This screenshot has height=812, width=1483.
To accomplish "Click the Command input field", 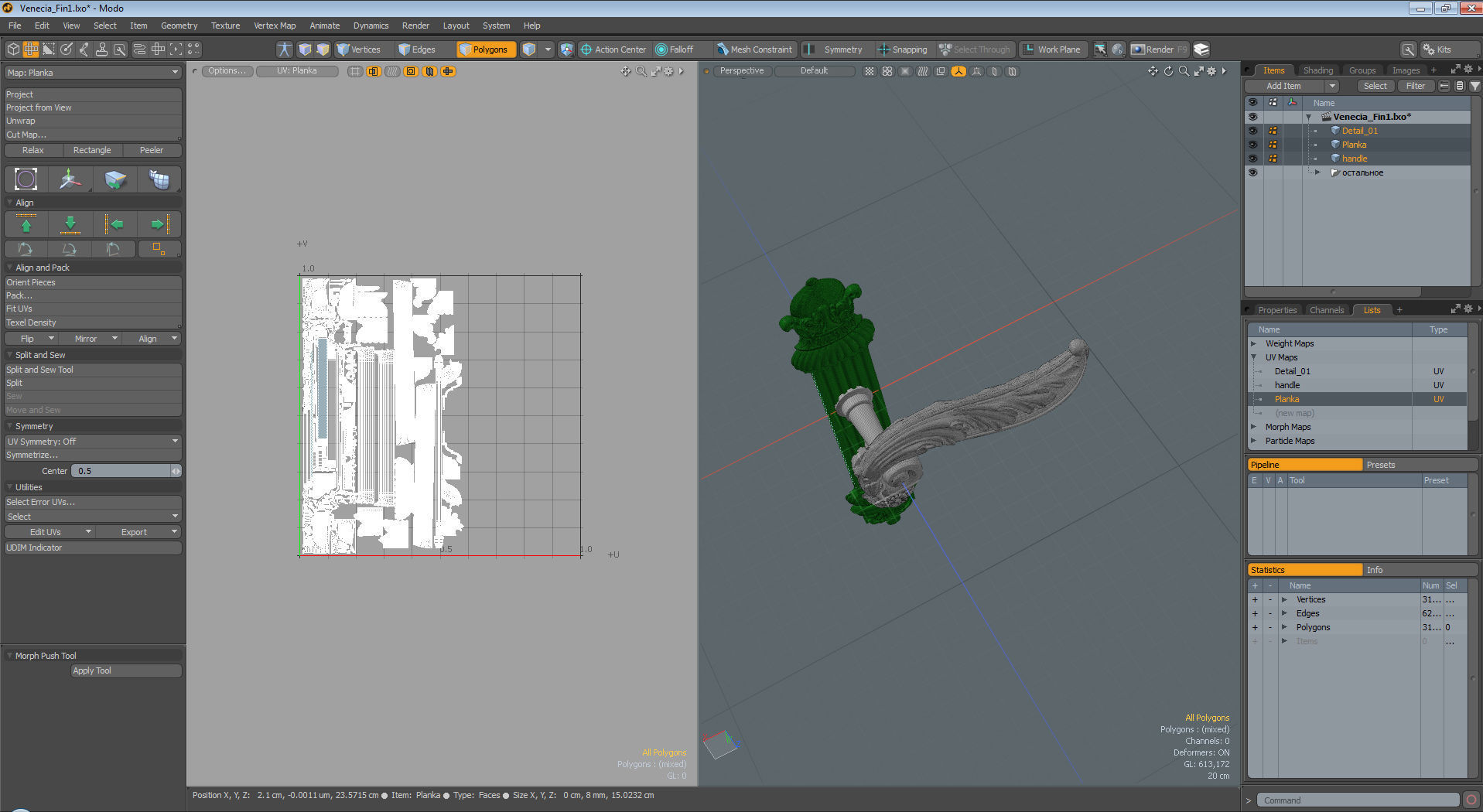I will [x=1358, y=800].
